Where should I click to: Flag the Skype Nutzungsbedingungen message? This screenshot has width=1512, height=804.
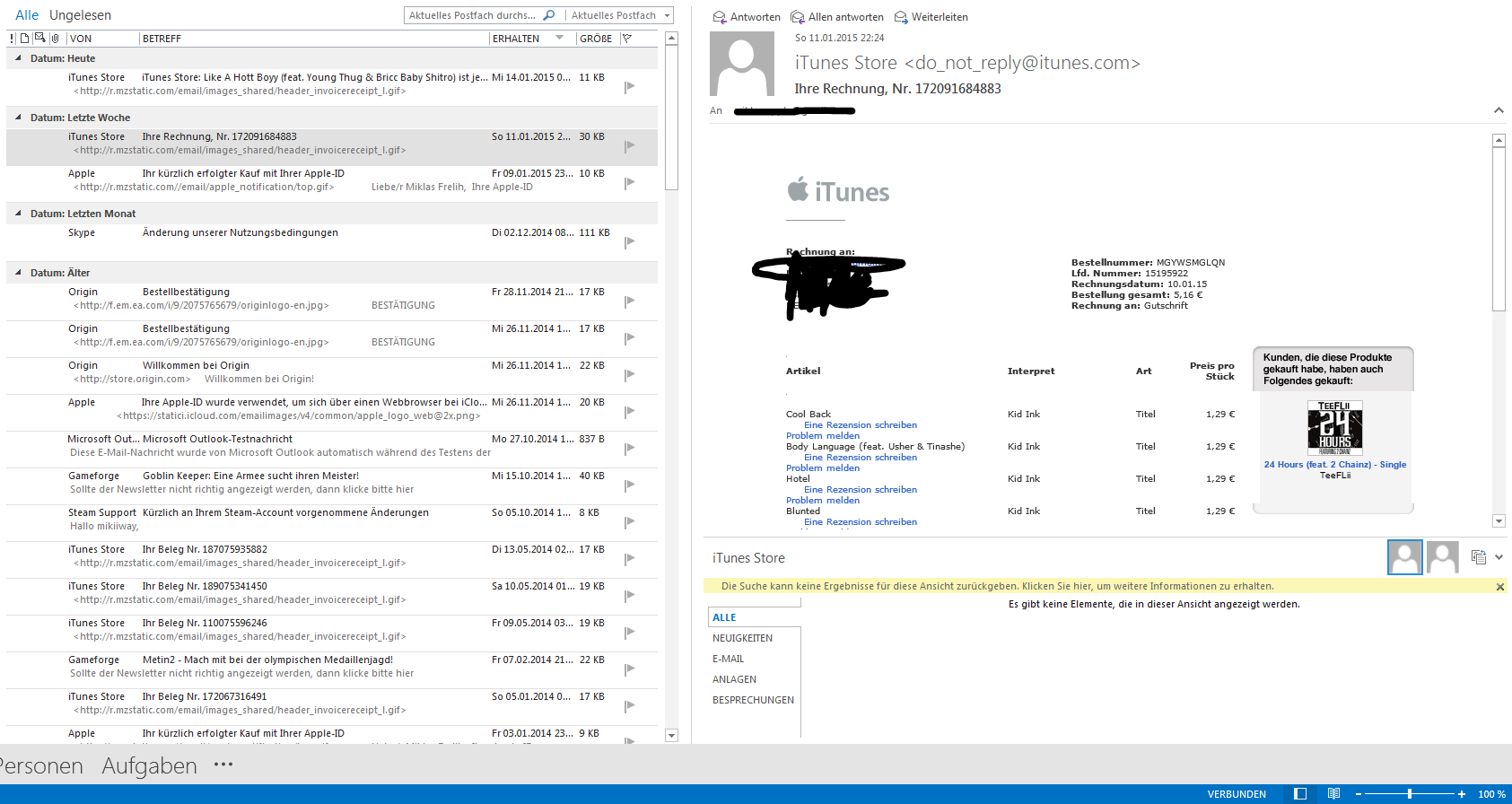(x=630, y=241)
